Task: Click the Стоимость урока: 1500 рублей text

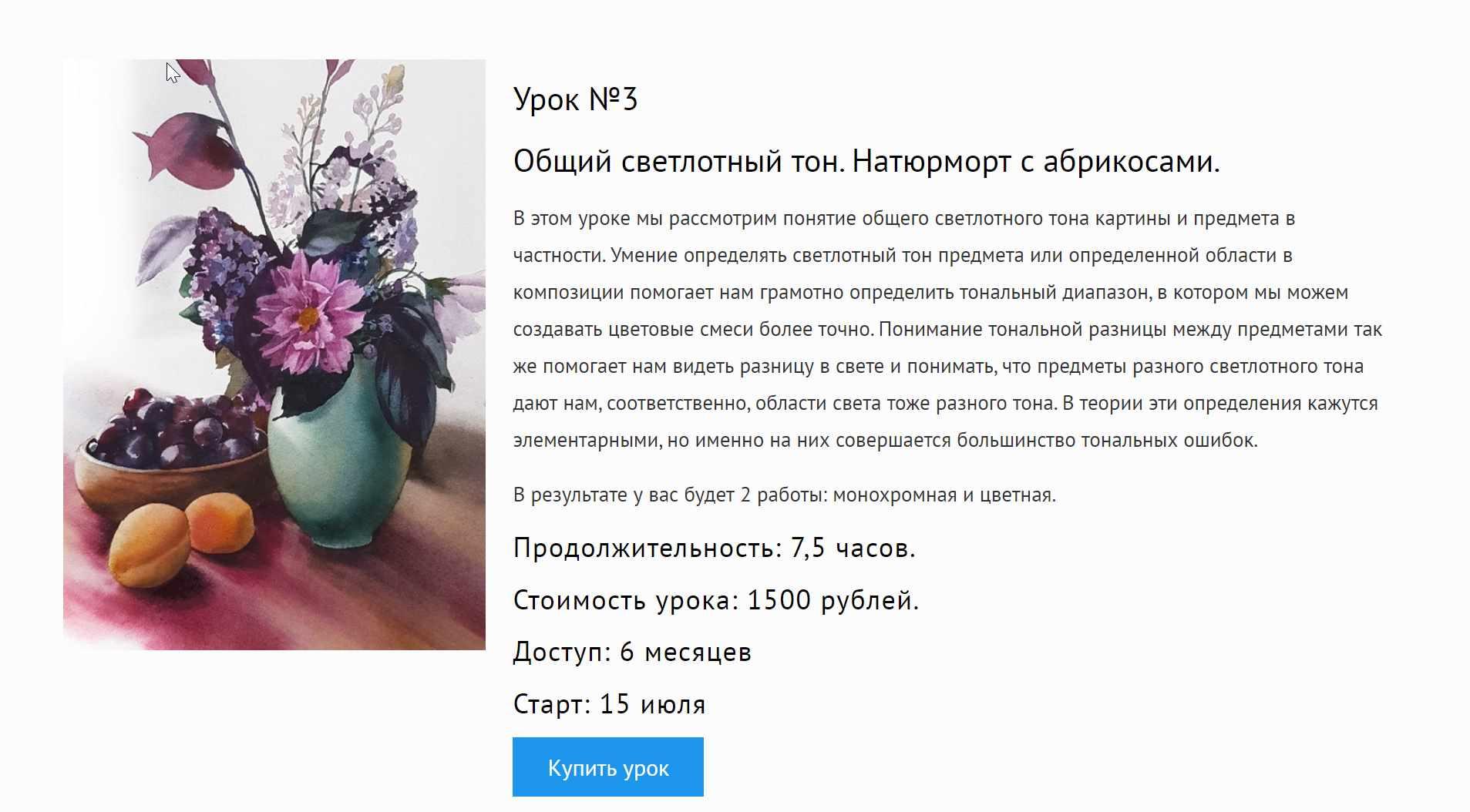Action: 716,600
